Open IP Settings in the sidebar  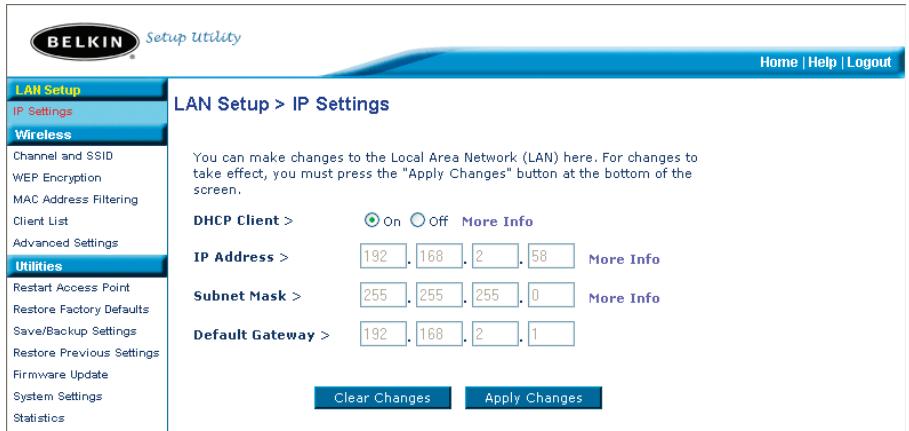pyautogui.click(x=42, y=111)
